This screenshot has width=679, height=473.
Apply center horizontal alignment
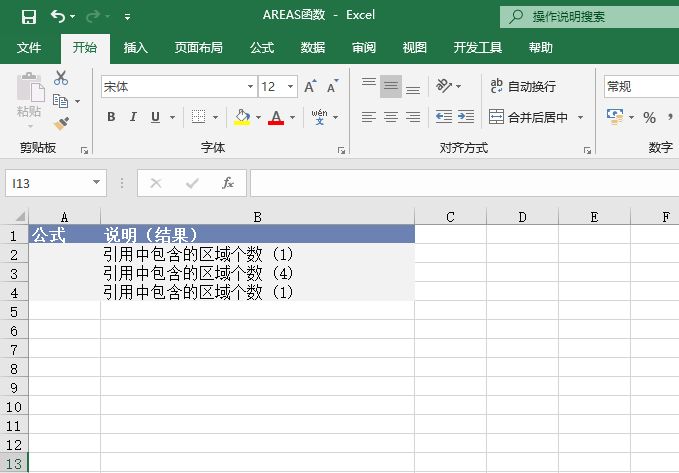coord(390,117)
